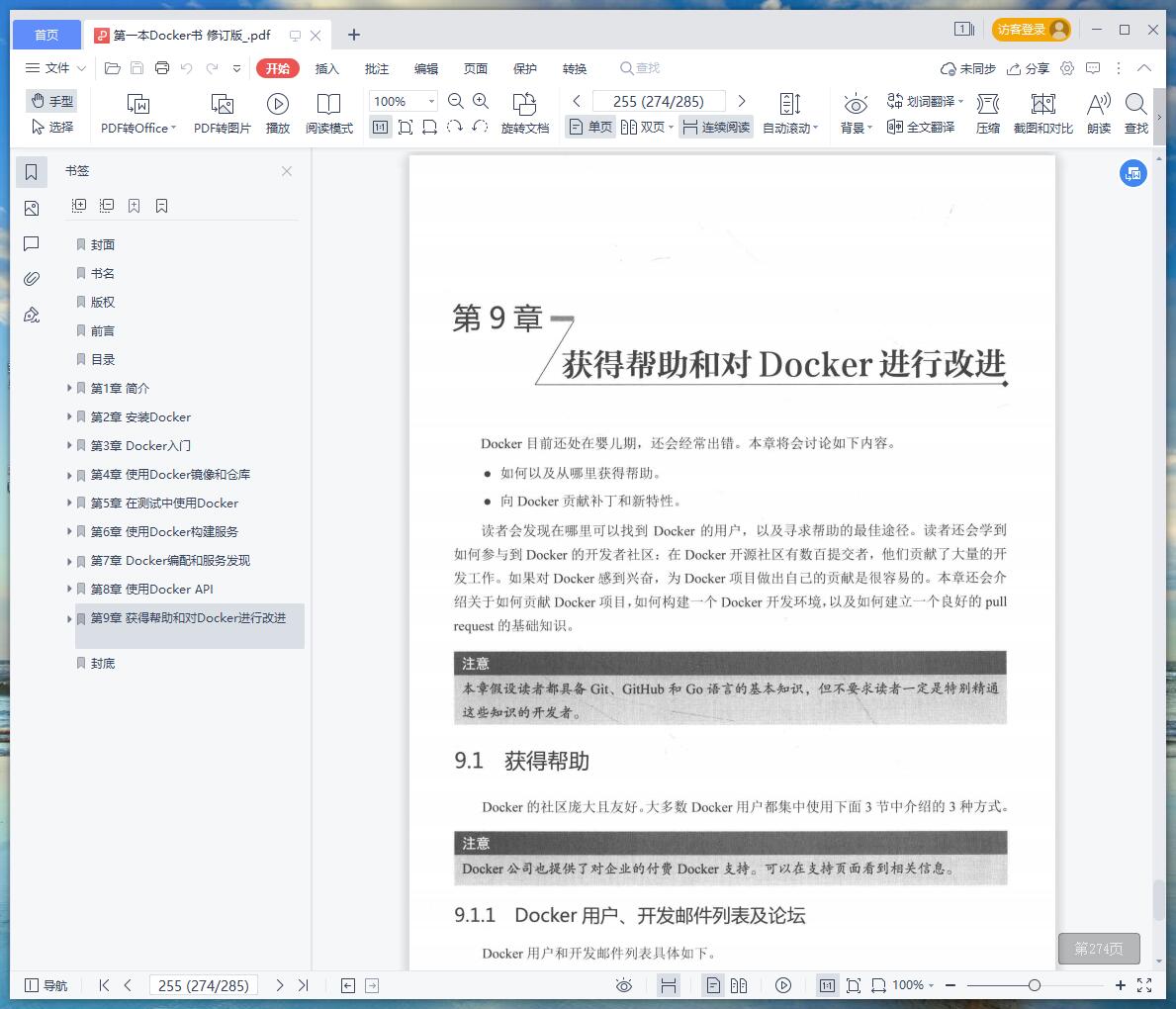Close the 书签 bookmarks panel
Screen dimensions: 1176x1009
click(287, 171)
